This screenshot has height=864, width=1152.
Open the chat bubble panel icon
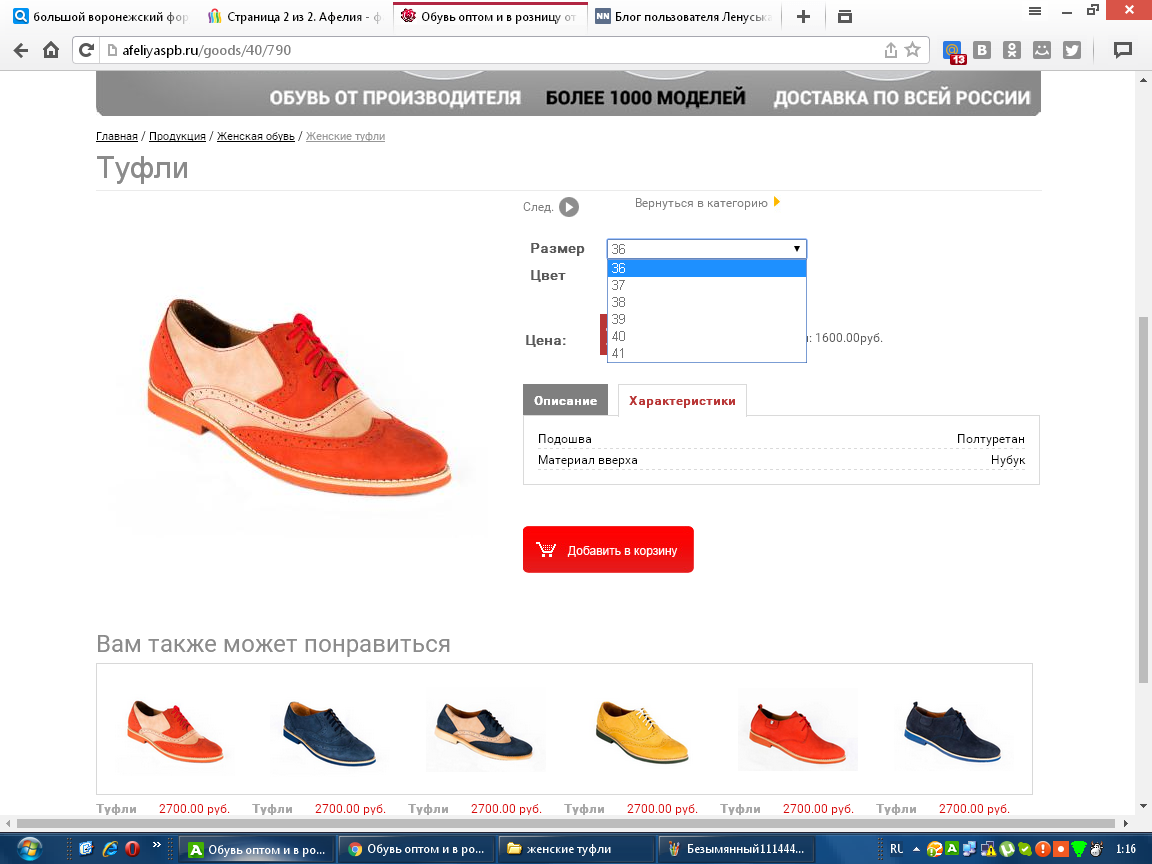click(1123, 50)
